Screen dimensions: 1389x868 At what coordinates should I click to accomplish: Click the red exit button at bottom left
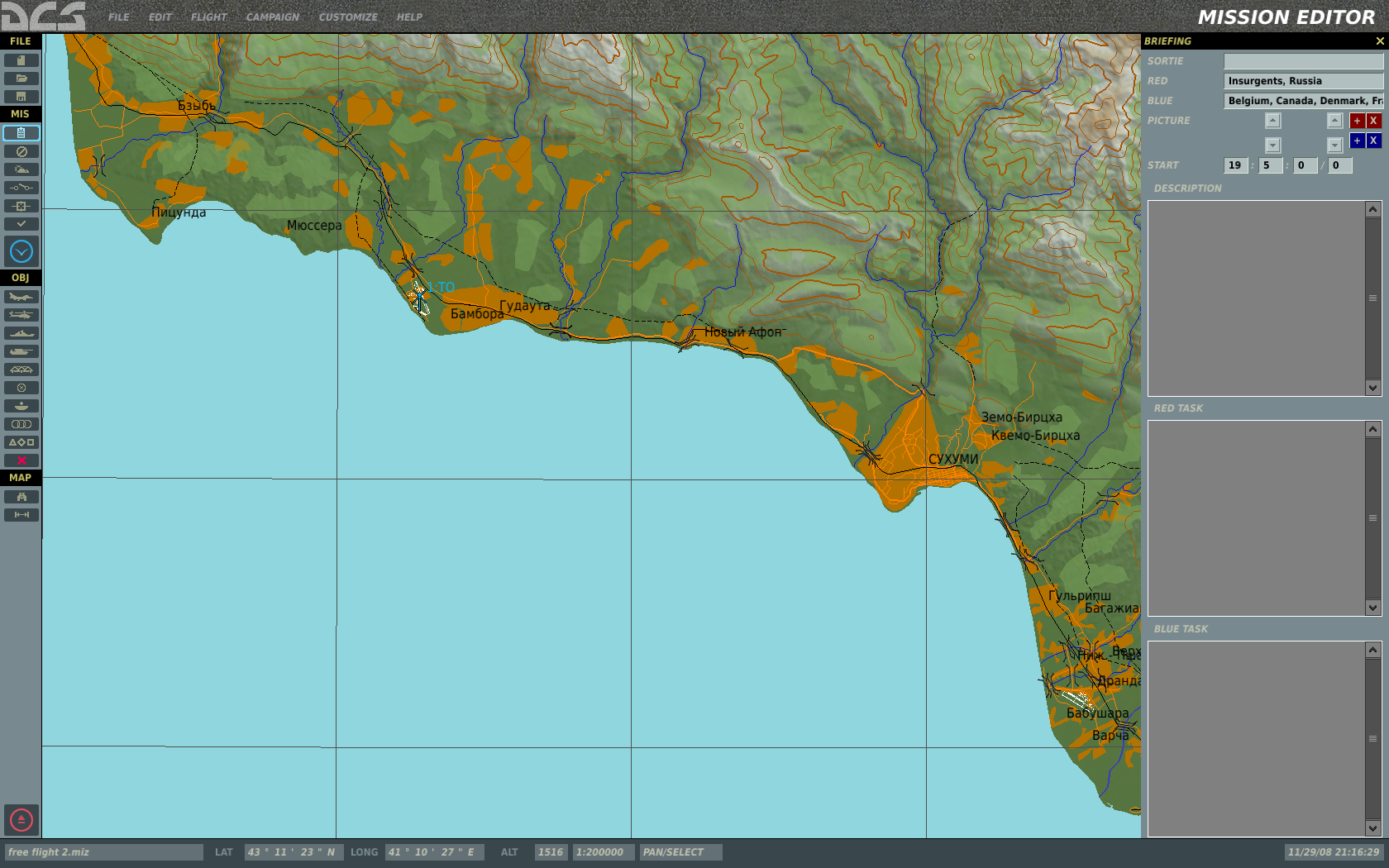21,820
